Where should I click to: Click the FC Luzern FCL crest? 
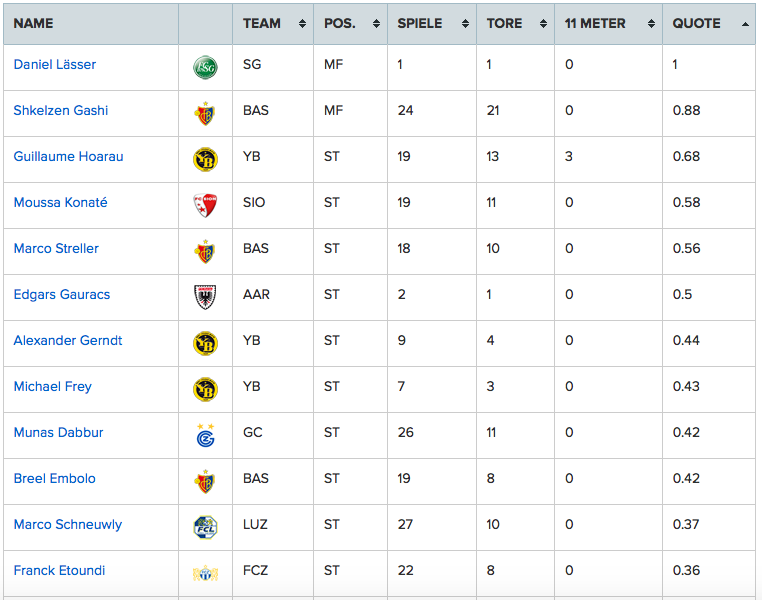point(205,528)
